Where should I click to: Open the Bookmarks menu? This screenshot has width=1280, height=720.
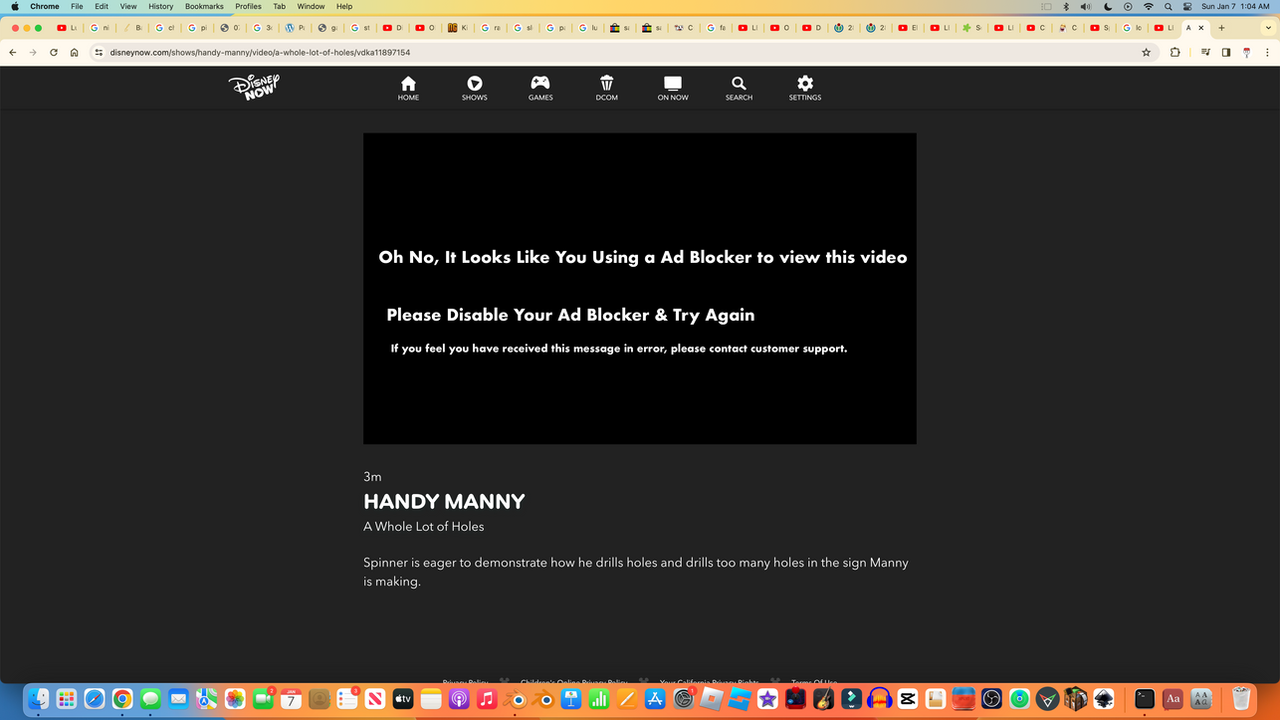pyautogui.click(x=204, y=6)
